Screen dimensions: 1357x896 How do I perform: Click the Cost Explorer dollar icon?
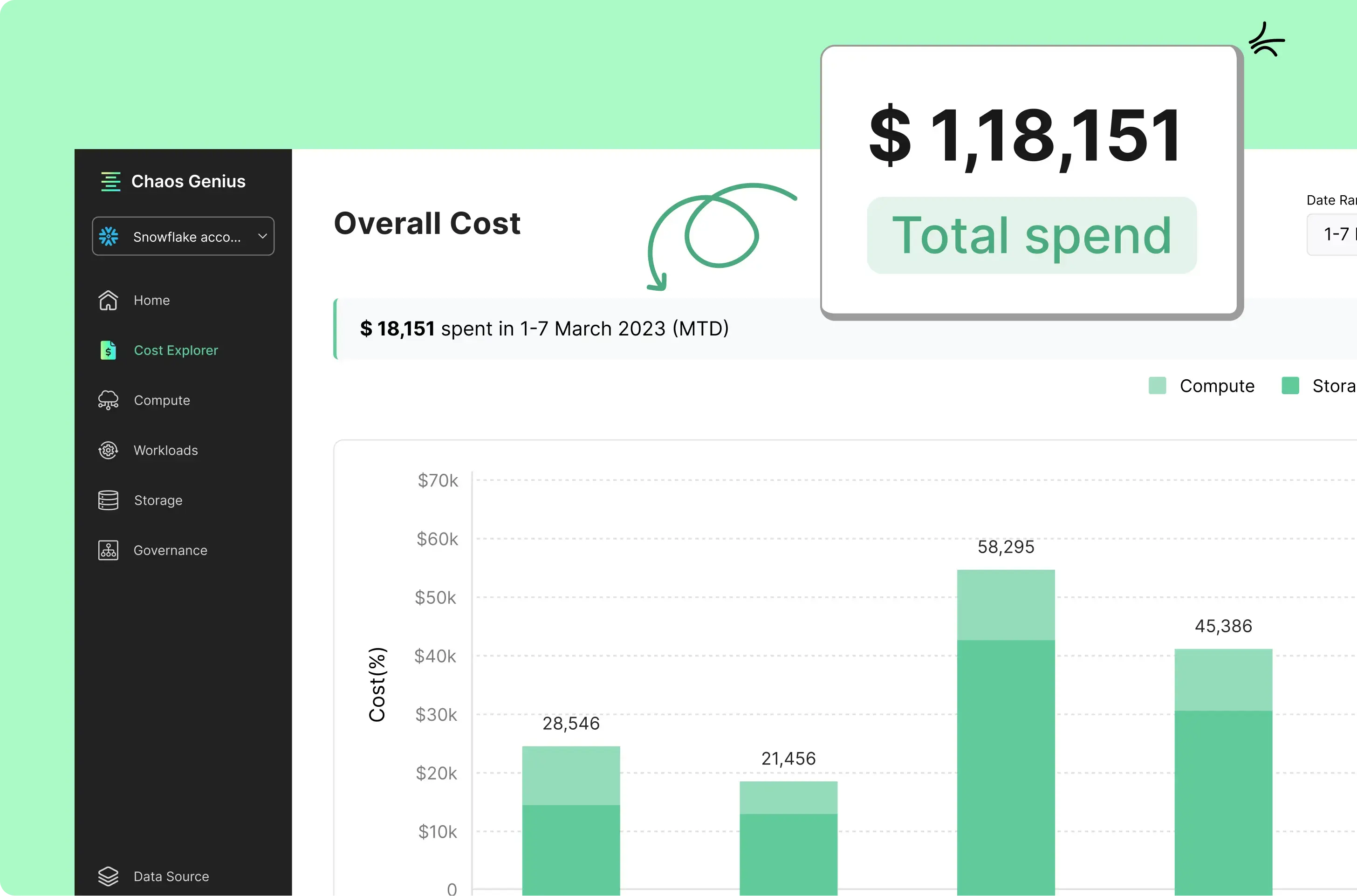(x=108, y=350)
